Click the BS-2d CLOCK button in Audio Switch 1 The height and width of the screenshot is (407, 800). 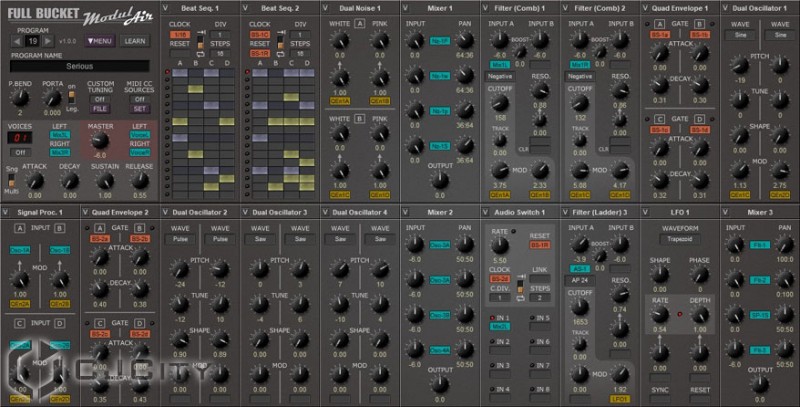(x=499, y=279)
